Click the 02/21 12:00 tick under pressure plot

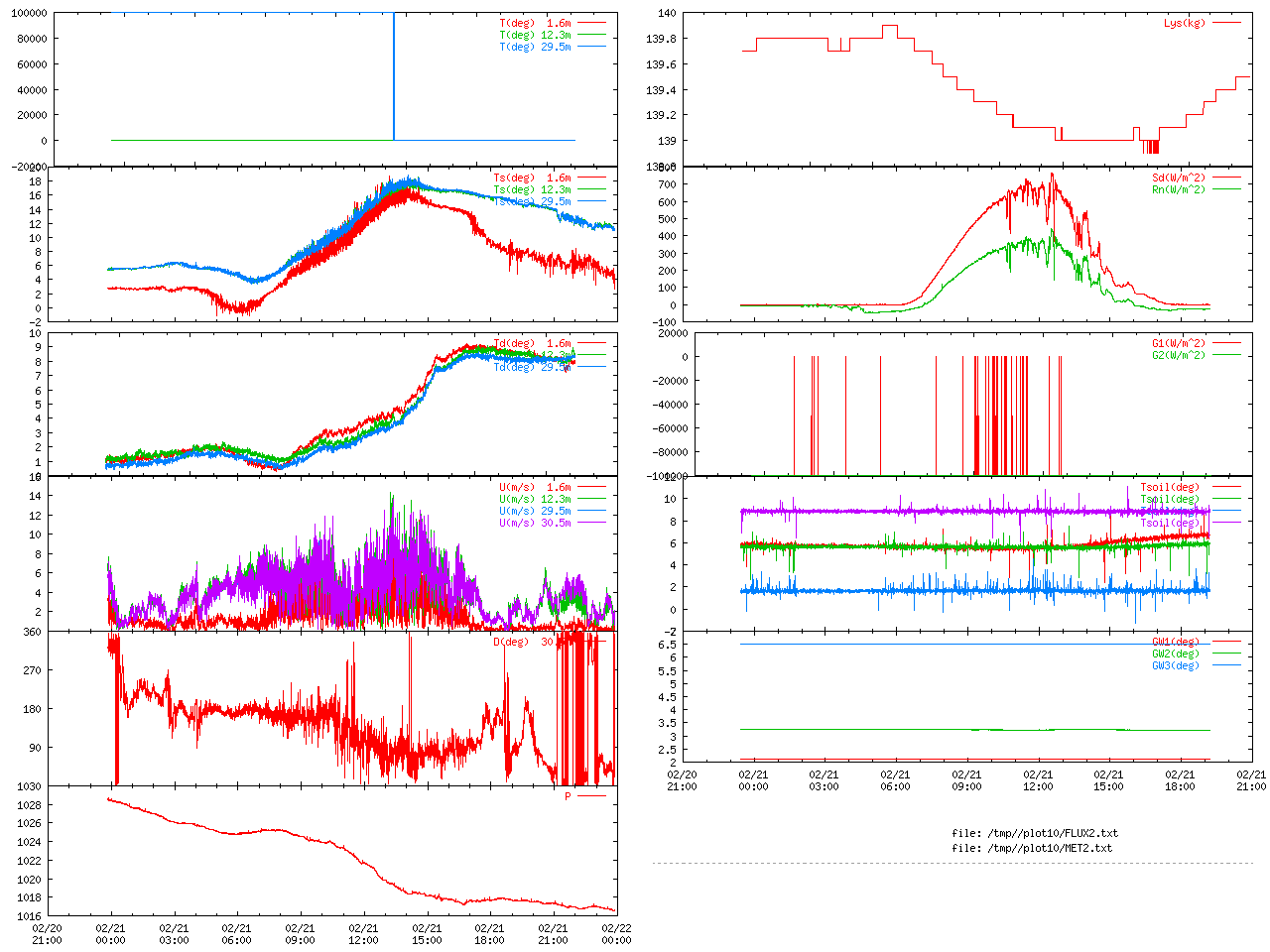[363, 934]
